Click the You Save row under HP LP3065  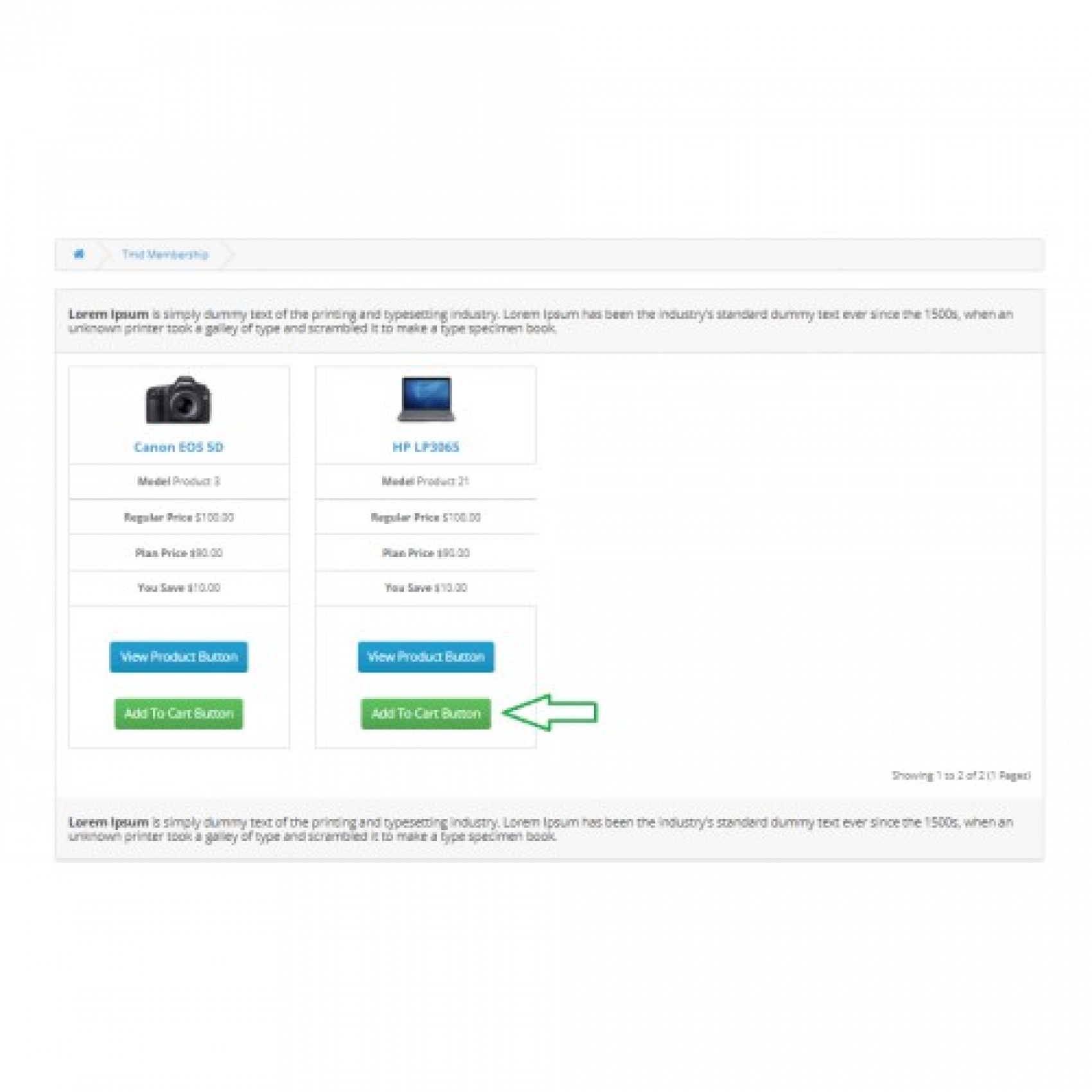(426, 588)
